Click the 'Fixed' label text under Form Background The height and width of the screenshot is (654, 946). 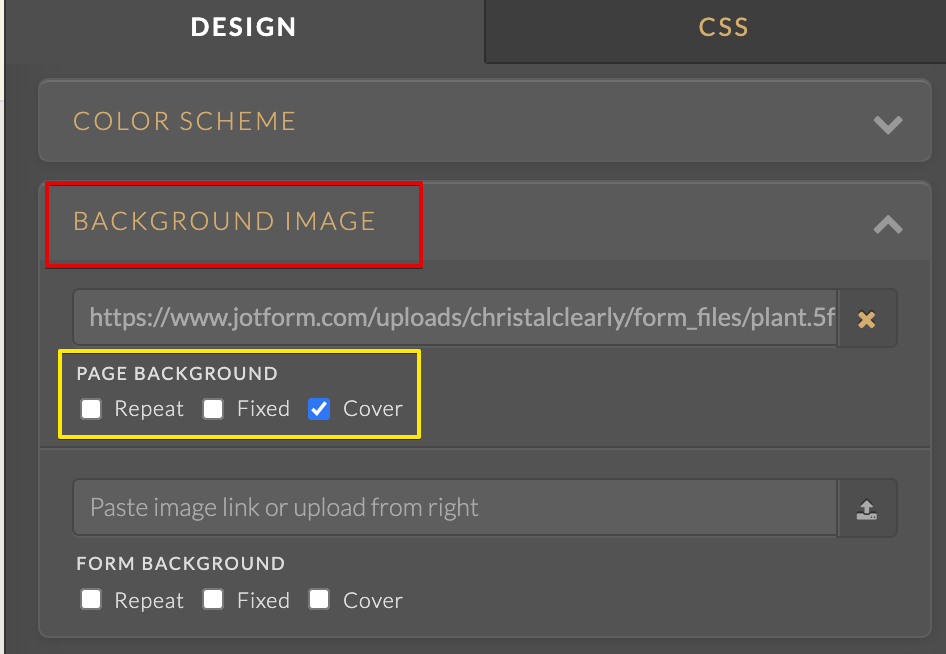point(263,601)
